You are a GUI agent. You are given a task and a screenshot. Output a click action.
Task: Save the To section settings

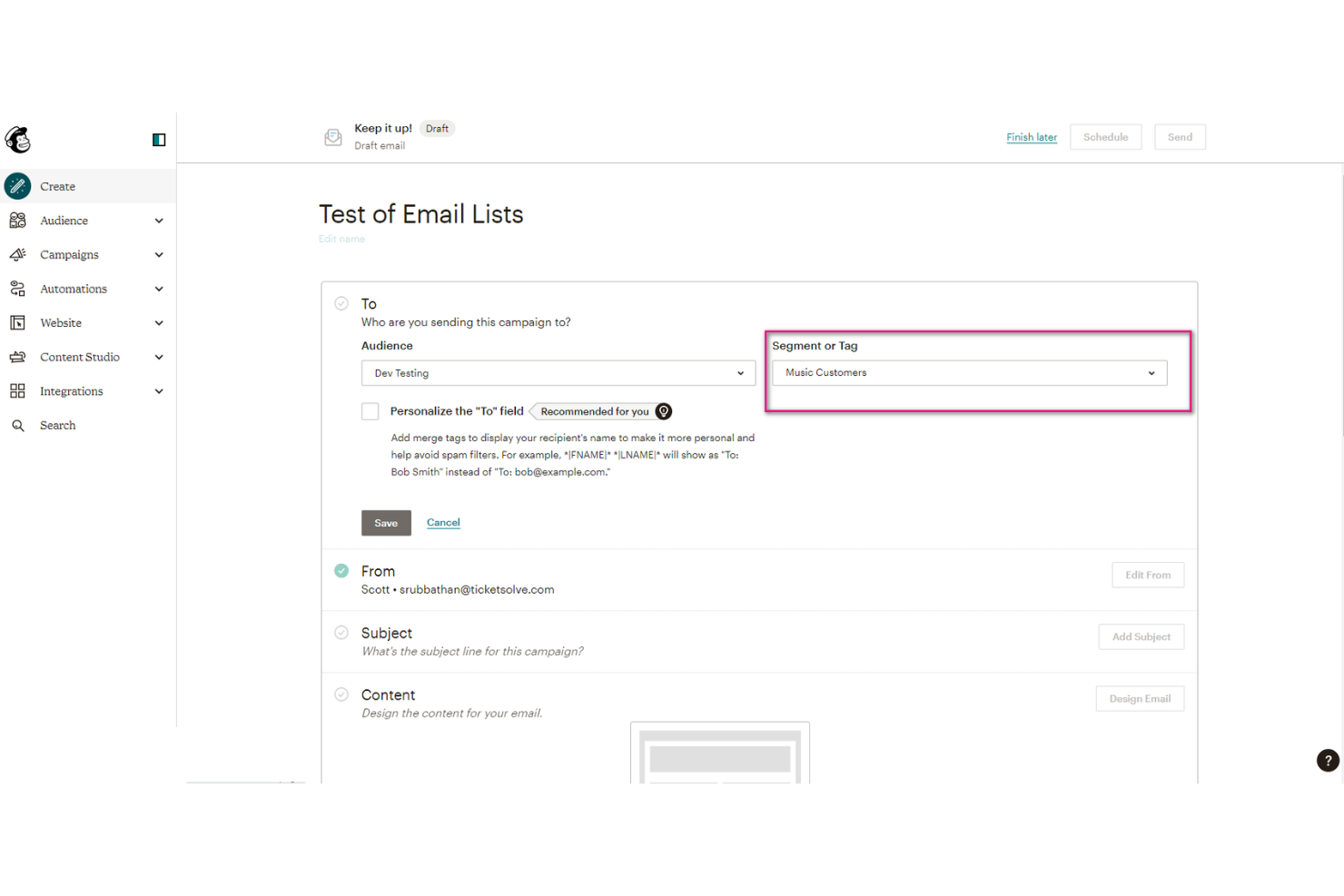click(x=386, y=523)
